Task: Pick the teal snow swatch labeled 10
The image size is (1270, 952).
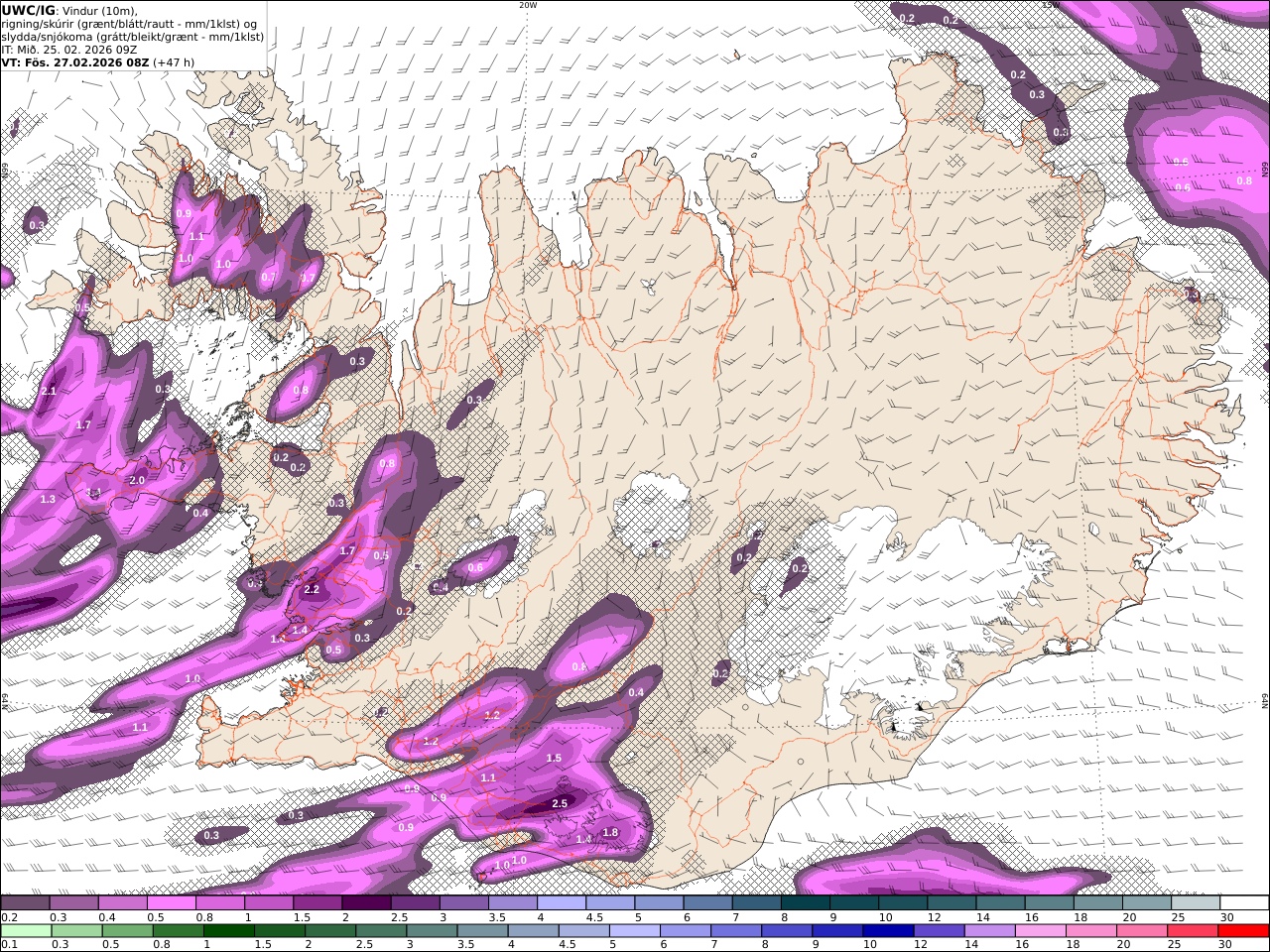Action: 902,902
